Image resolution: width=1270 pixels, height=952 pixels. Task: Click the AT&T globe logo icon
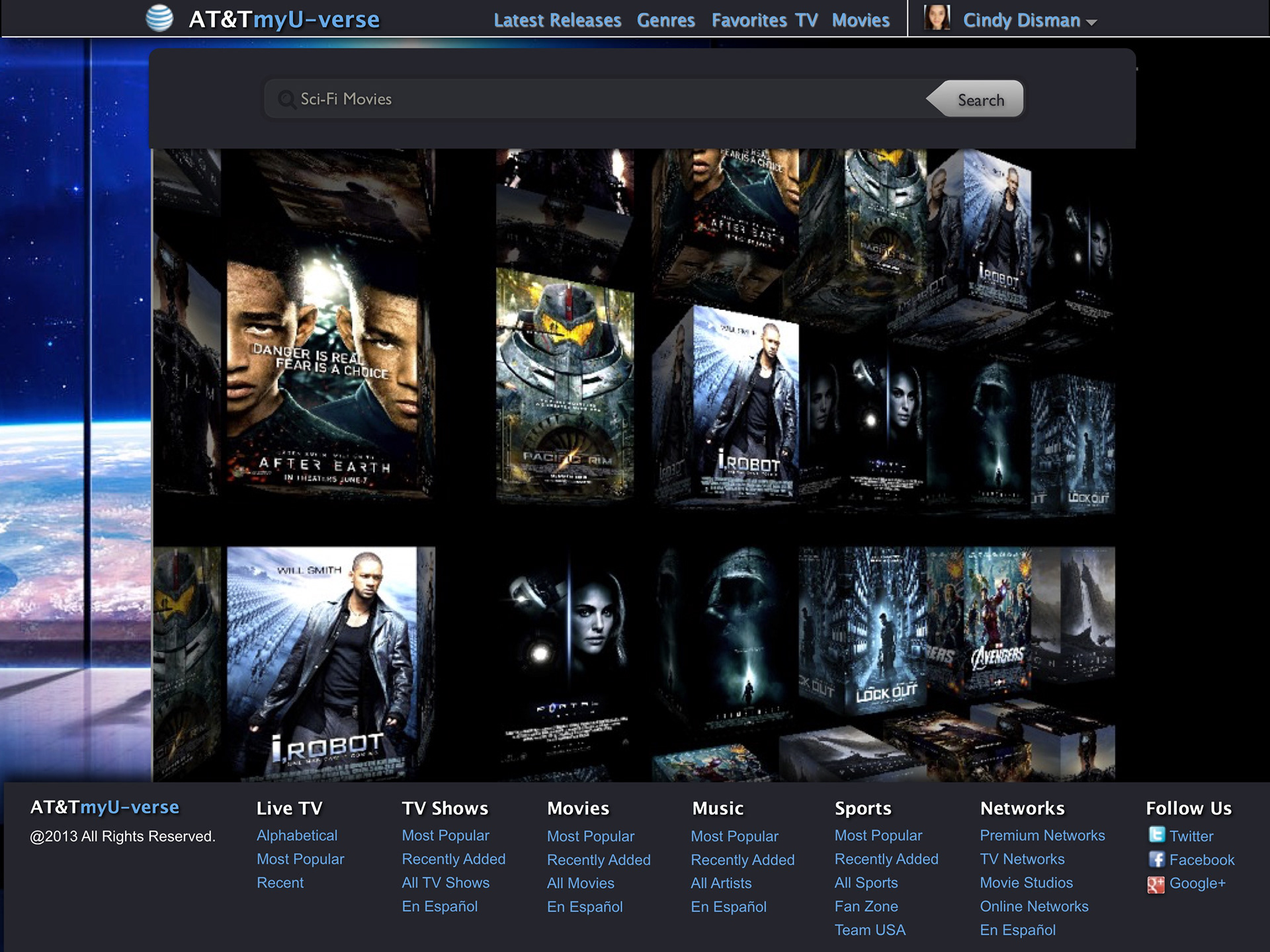[159, 19]
